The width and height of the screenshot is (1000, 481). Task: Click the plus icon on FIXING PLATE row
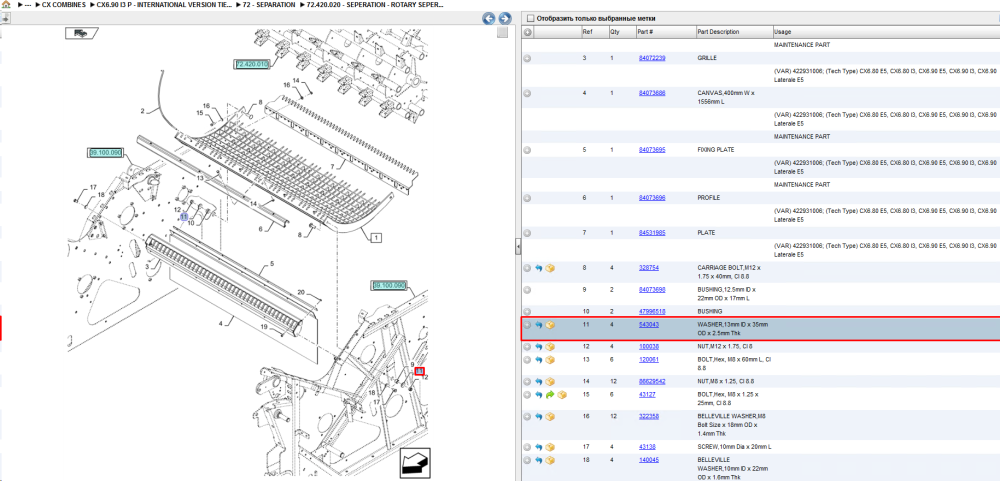point(527,150)
